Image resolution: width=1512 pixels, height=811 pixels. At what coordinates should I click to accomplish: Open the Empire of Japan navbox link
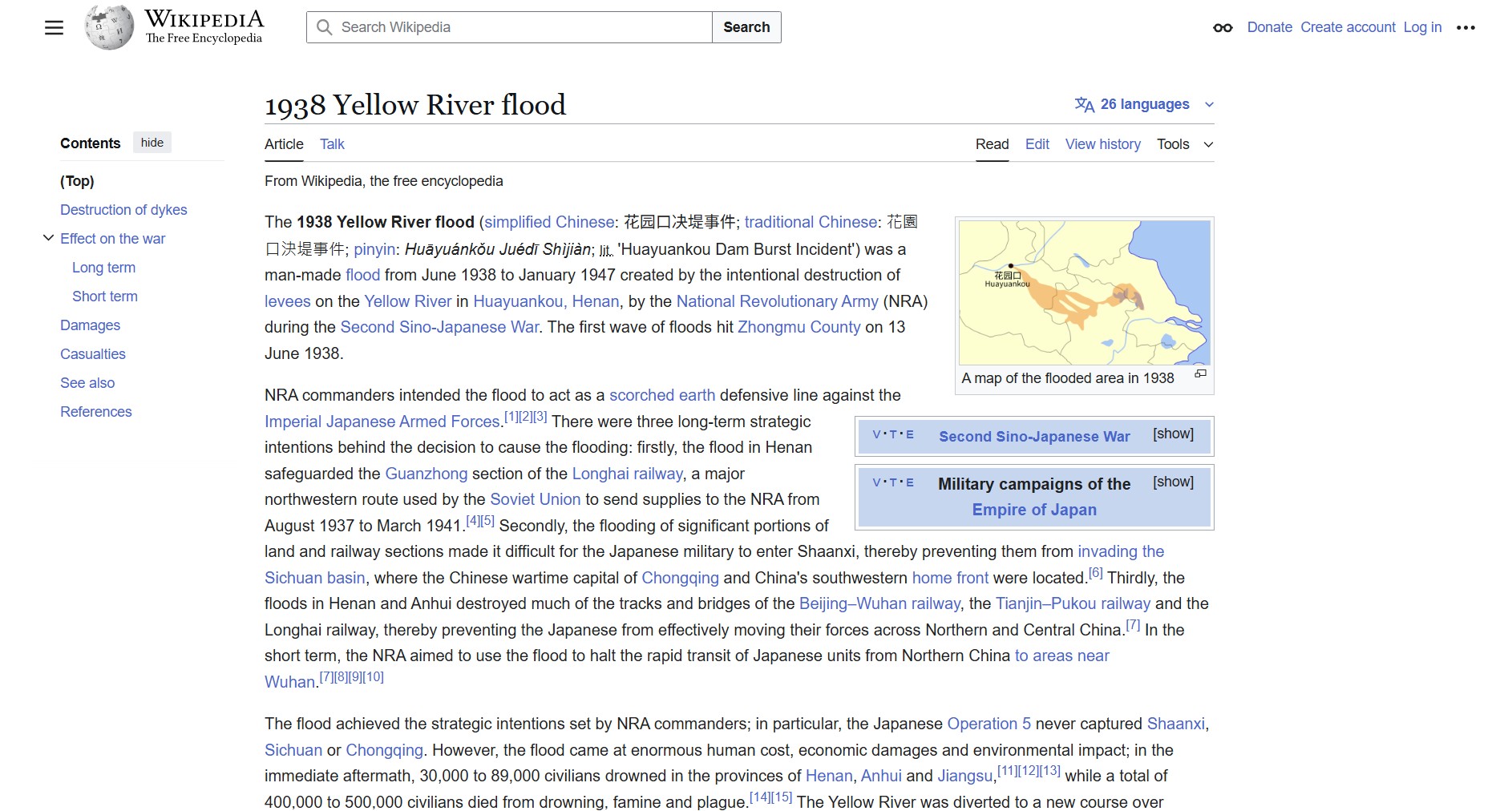tap(1034, 510)
